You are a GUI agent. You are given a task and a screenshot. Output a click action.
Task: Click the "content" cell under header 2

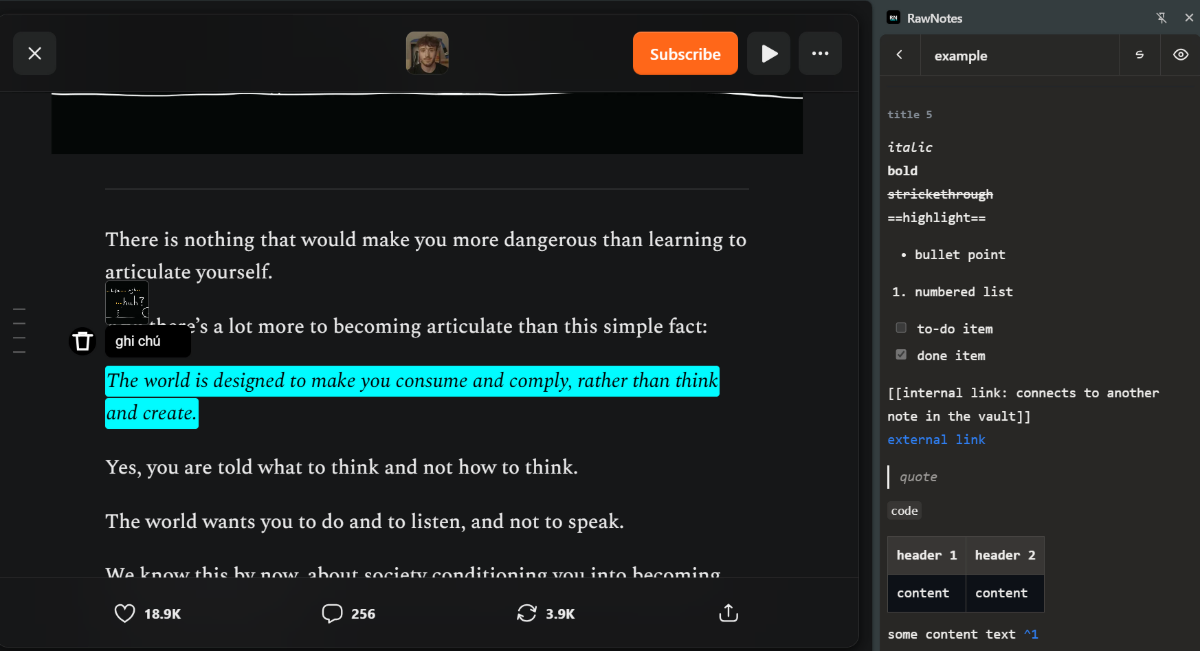tap(1005, 593)
